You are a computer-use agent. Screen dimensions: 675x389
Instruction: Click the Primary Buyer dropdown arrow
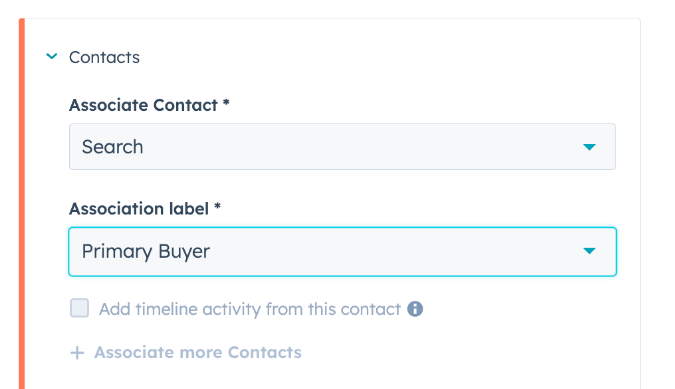point(589,251)
